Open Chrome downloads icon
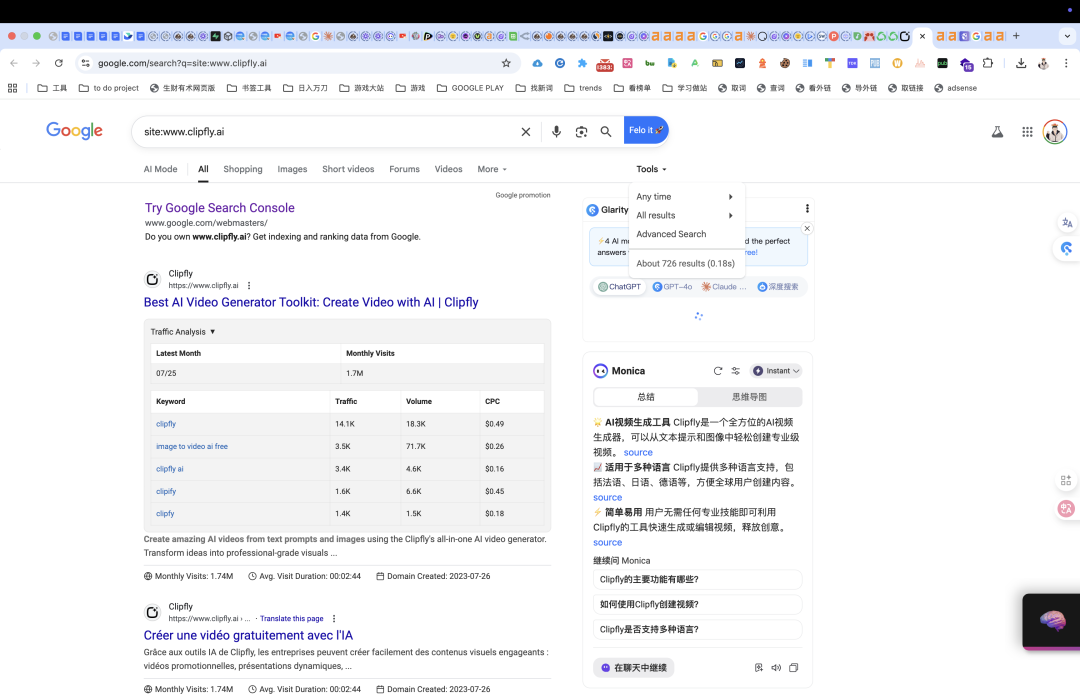 click(1021, 63)
